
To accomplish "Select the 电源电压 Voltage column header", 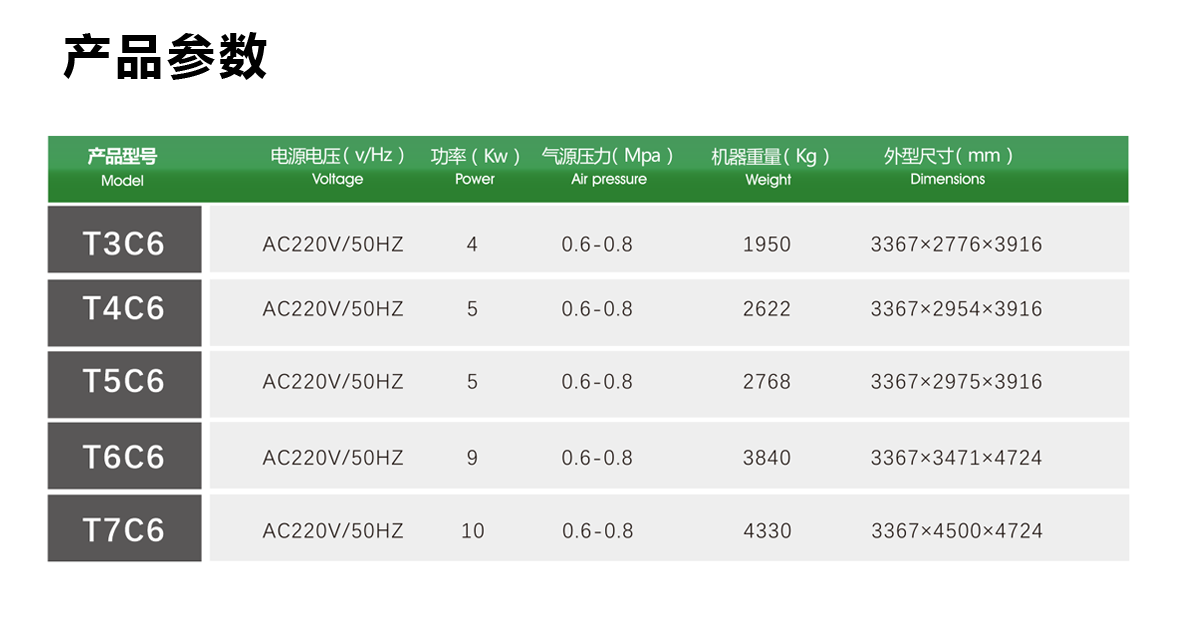I will 337,167.
